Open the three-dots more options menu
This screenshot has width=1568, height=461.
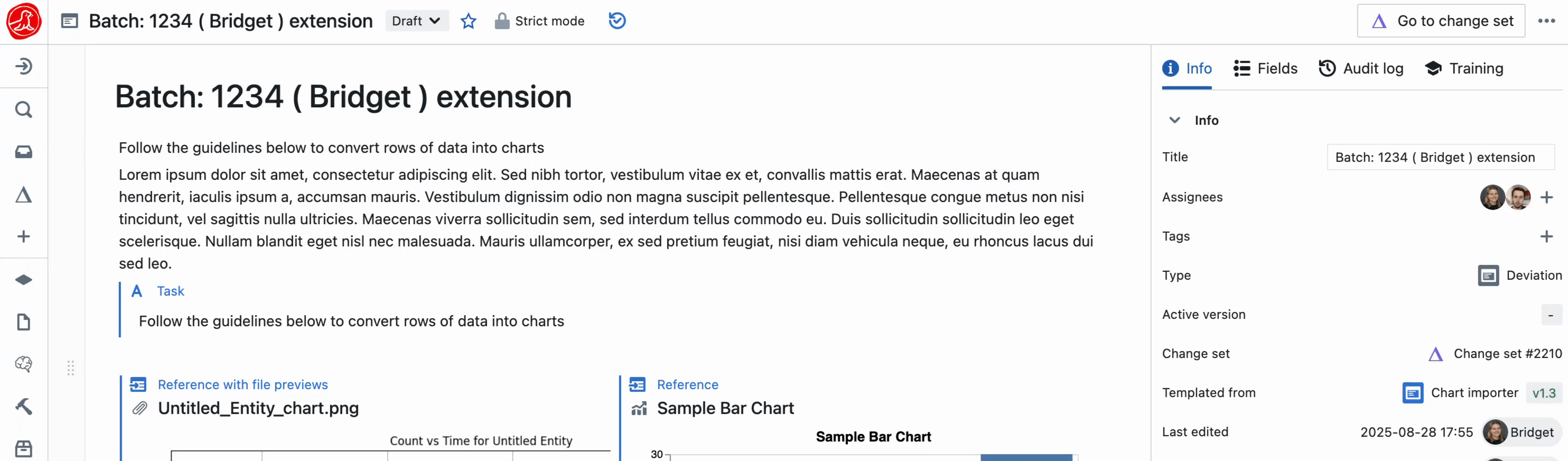(x=1546, y=21)
